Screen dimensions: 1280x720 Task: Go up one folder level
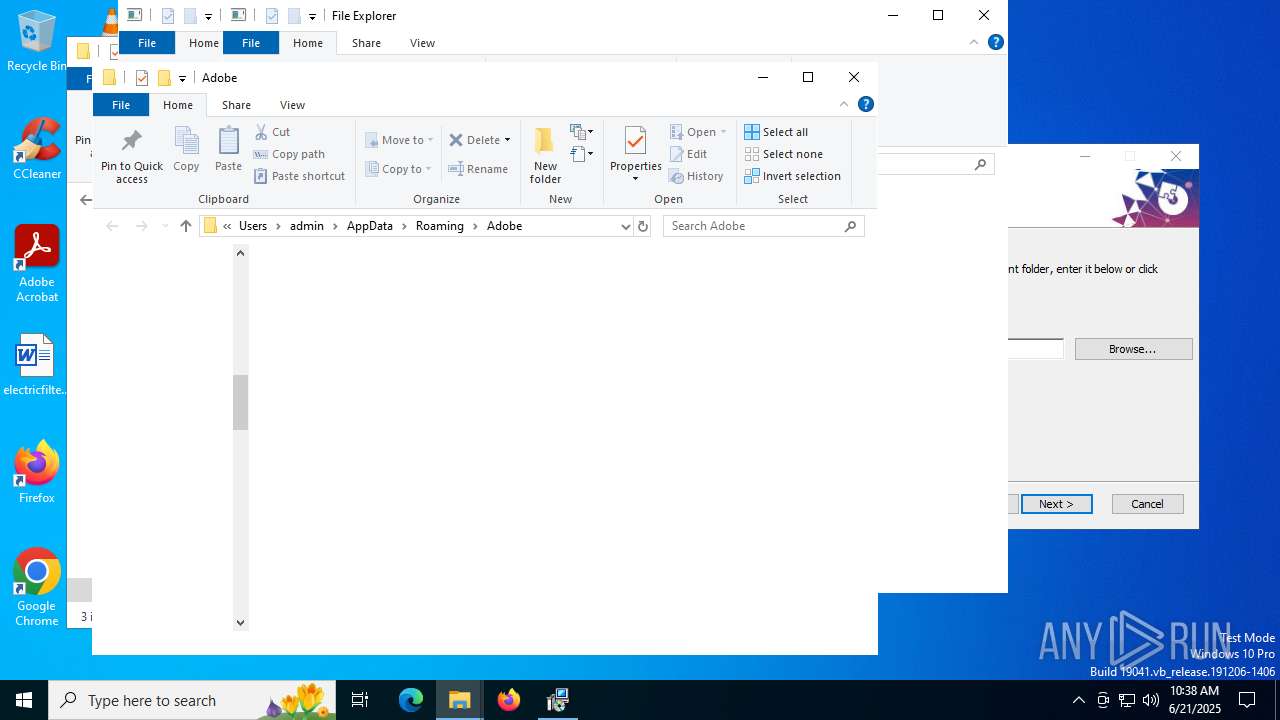(x=185, y=226)
